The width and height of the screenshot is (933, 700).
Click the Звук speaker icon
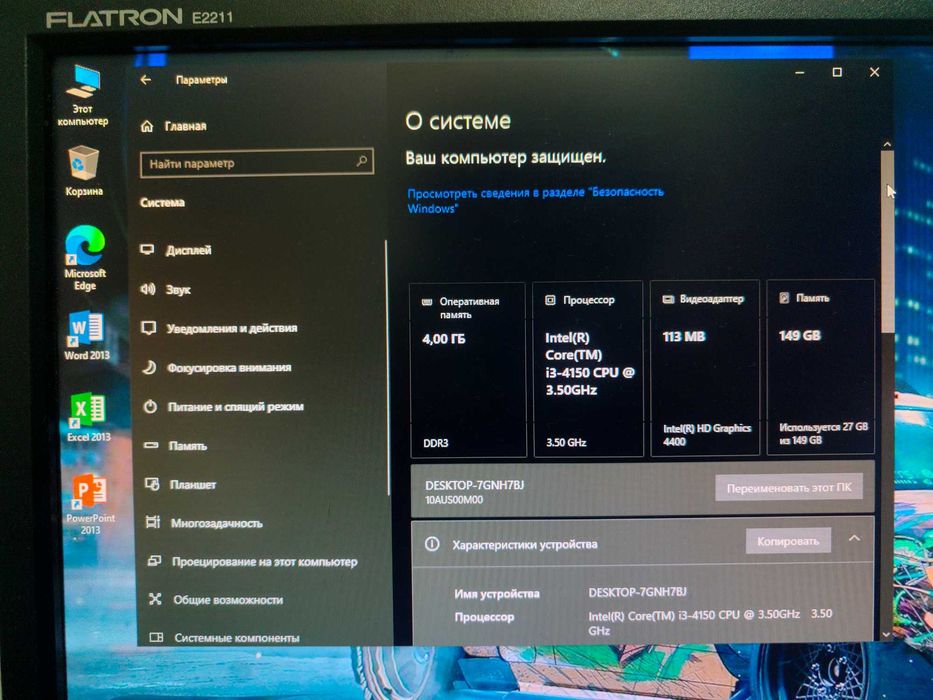148,289
